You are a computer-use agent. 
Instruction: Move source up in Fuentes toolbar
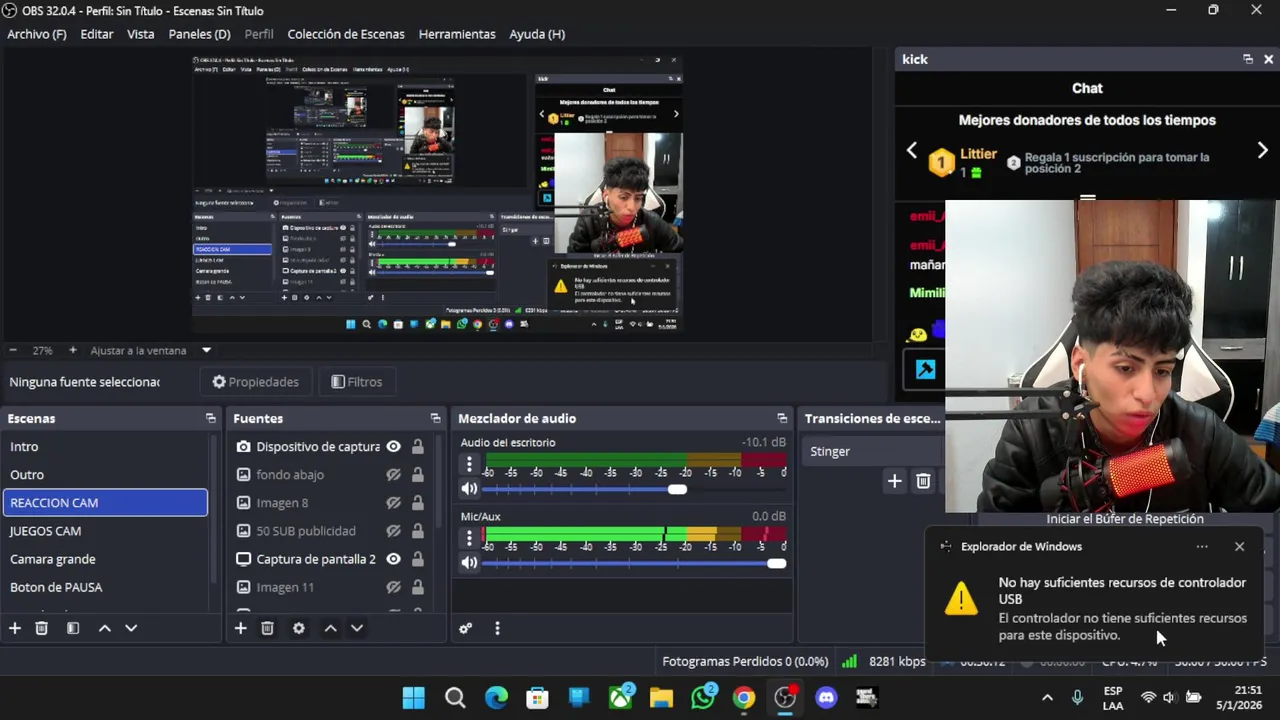point(330,628)
